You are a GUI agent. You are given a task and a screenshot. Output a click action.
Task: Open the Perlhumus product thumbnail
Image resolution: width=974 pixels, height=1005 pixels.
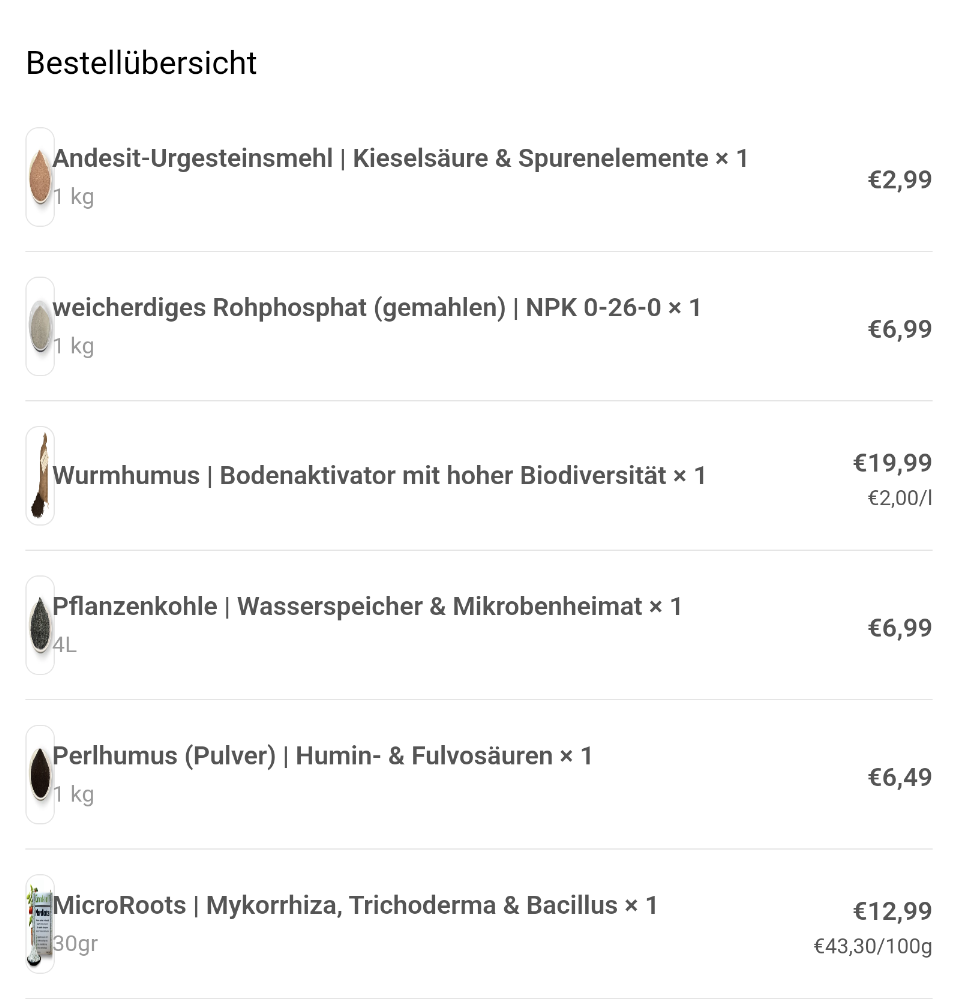[x=40, y=774]
